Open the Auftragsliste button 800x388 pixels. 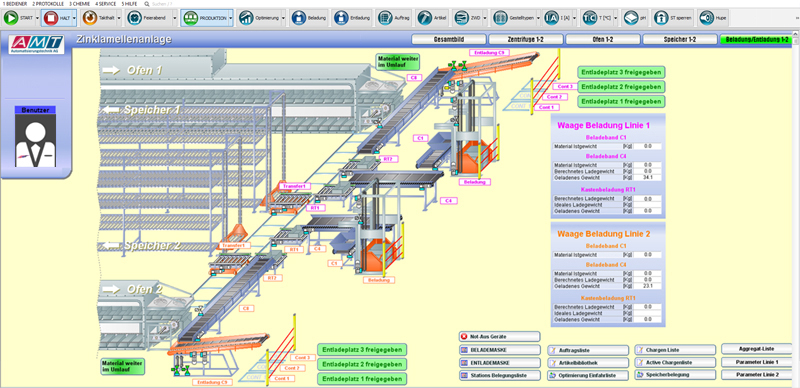point(588,351)
